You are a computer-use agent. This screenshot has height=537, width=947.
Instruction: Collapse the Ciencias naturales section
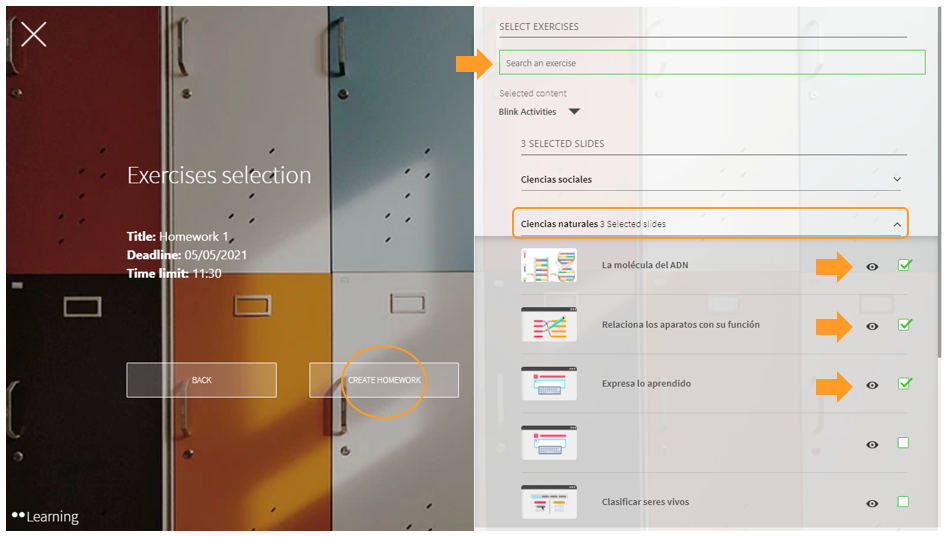896,224
